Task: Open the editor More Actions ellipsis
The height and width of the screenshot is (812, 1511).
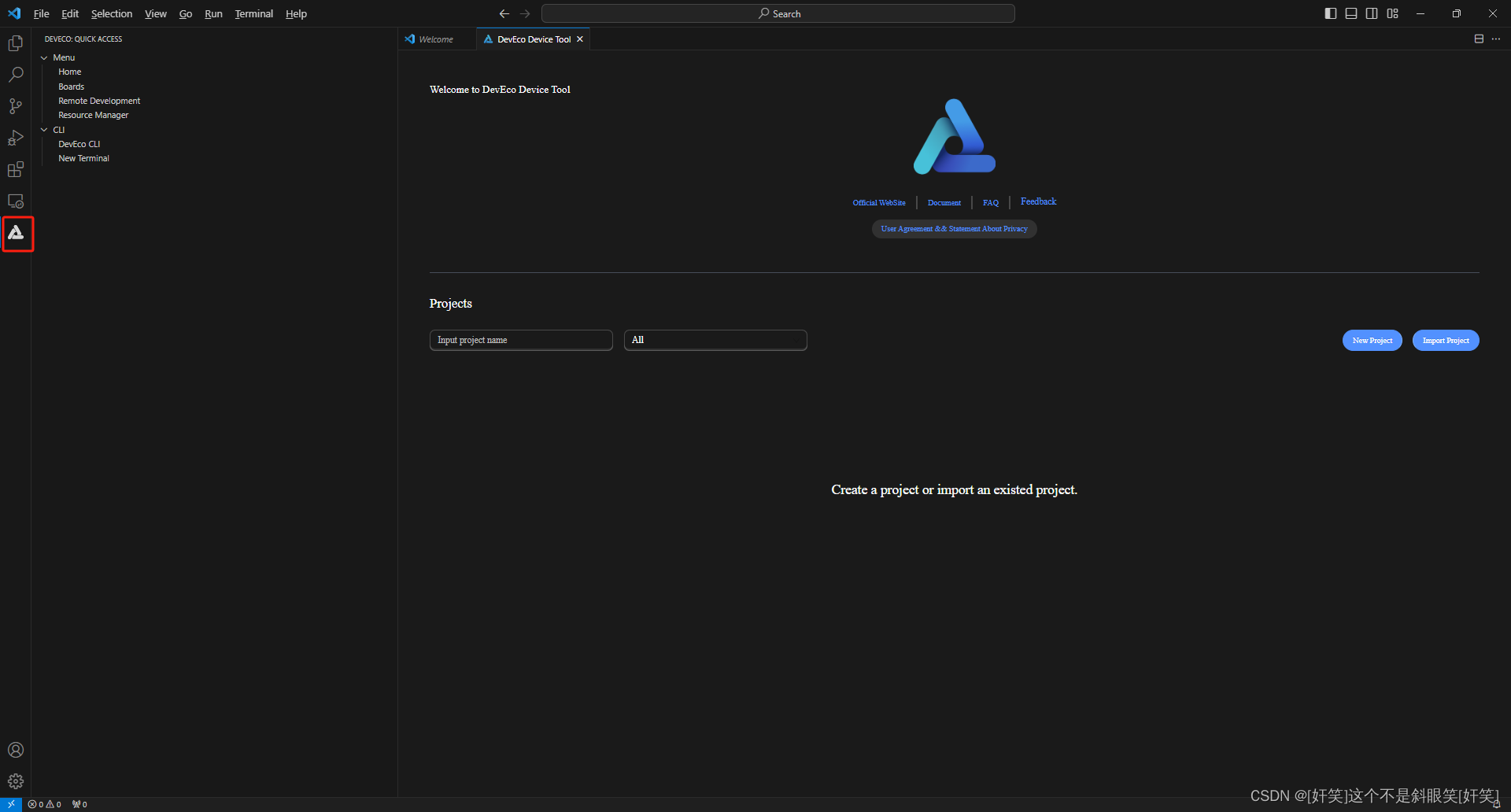Action: click(1496, 39)
